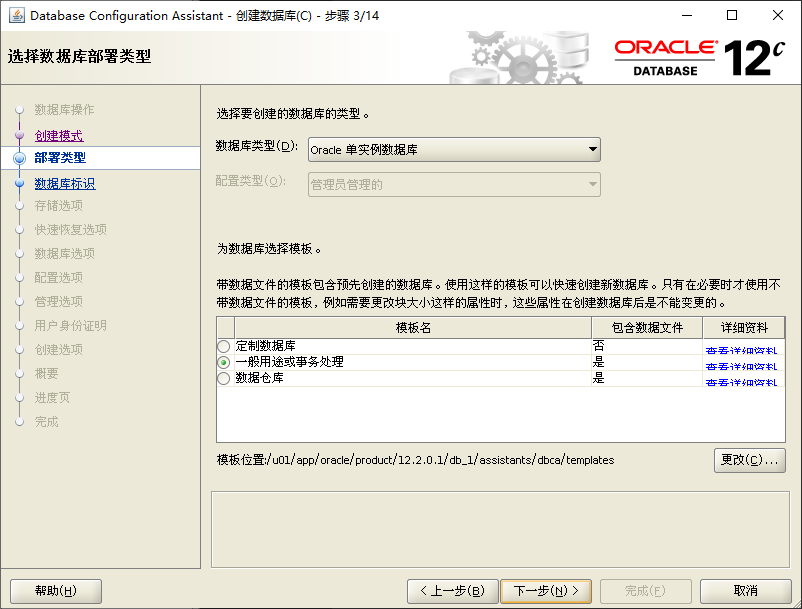Click 下一步(N) next button
The image size is (802, 609).
[x=546, y=591]
